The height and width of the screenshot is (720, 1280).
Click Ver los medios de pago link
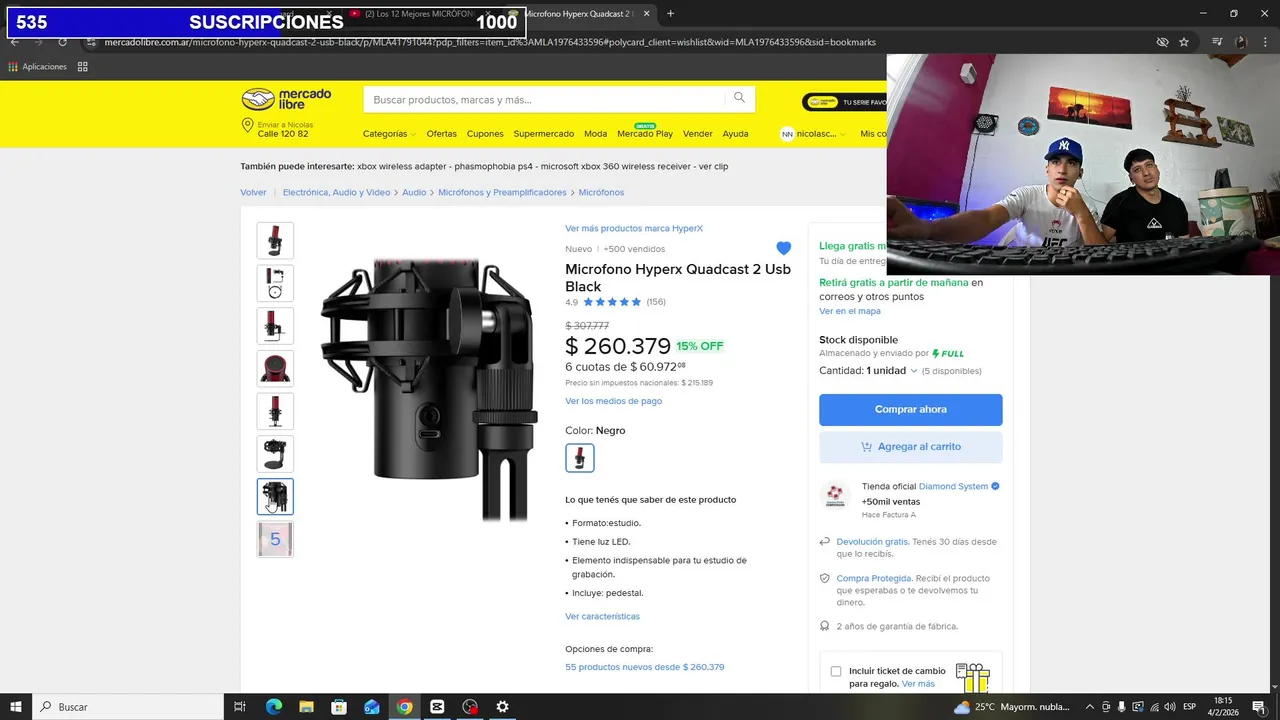(x=613, y=401)
